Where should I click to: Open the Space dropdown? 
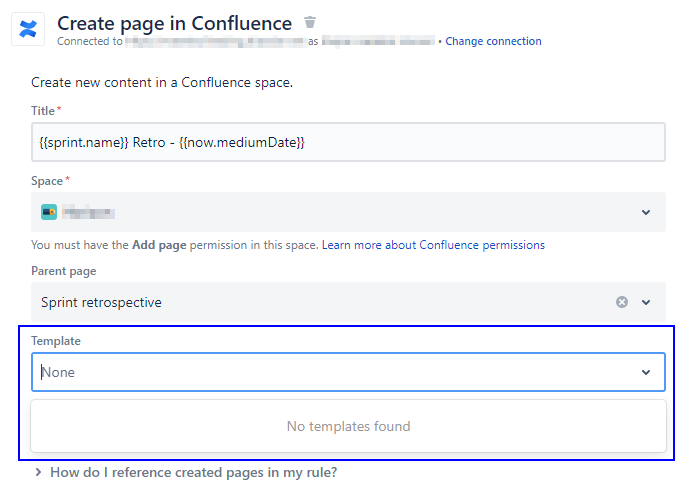(348, 212)
